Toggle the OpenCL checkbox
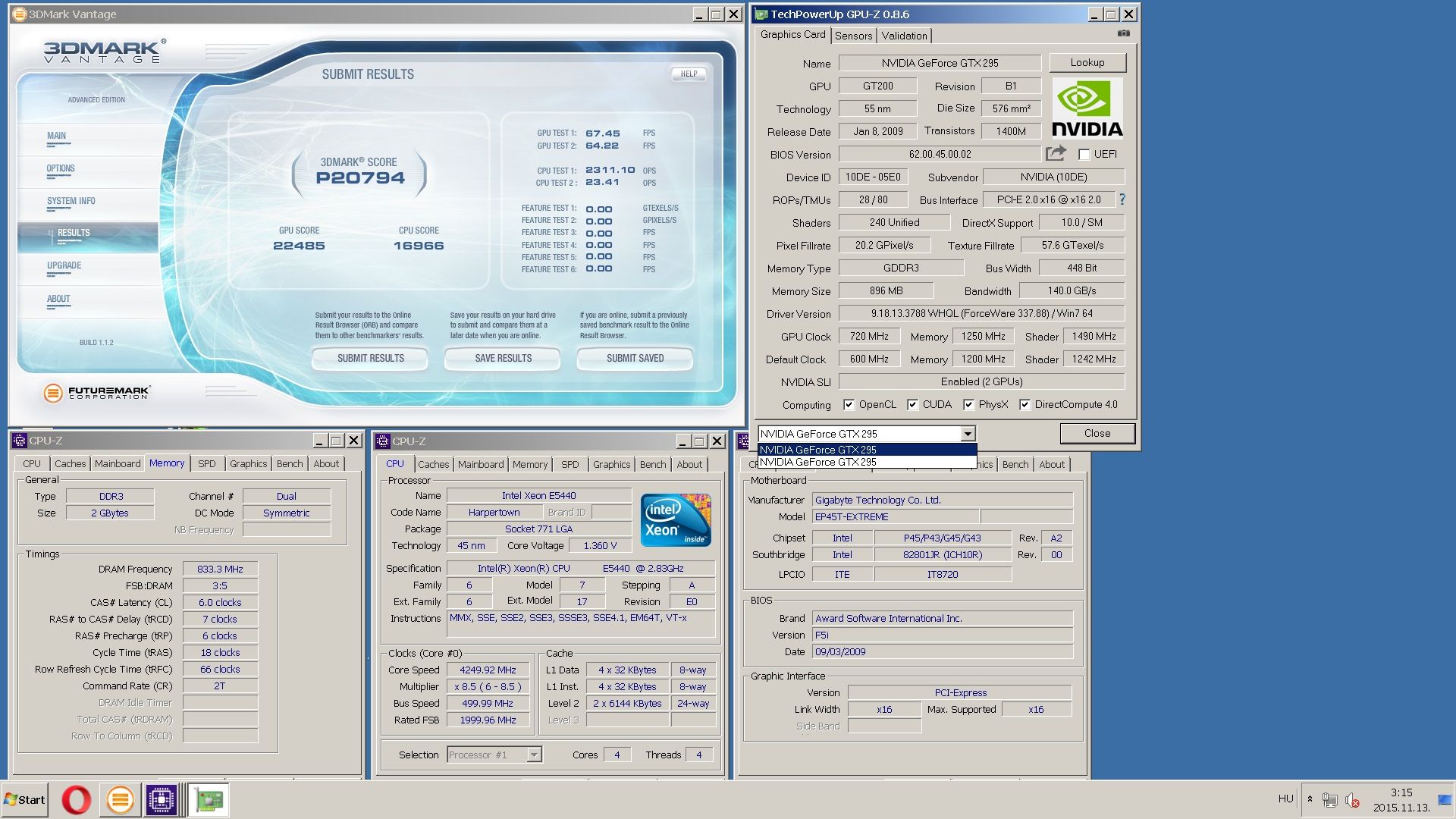 pos(849,405)
